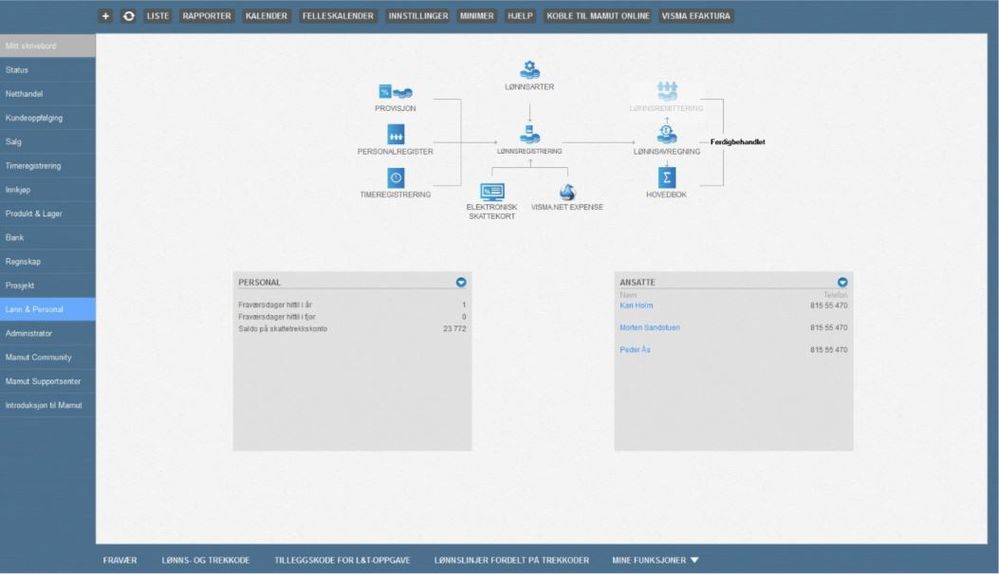Screen dimensions: 999x574
Task: Open Mamut Supportsenter in the sidebar
Action: pos(48,381)
